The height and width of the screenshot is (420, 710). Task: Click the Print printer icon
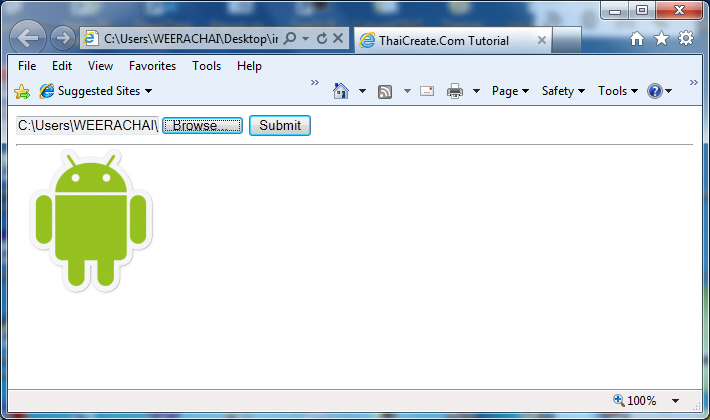click(455, 91)
